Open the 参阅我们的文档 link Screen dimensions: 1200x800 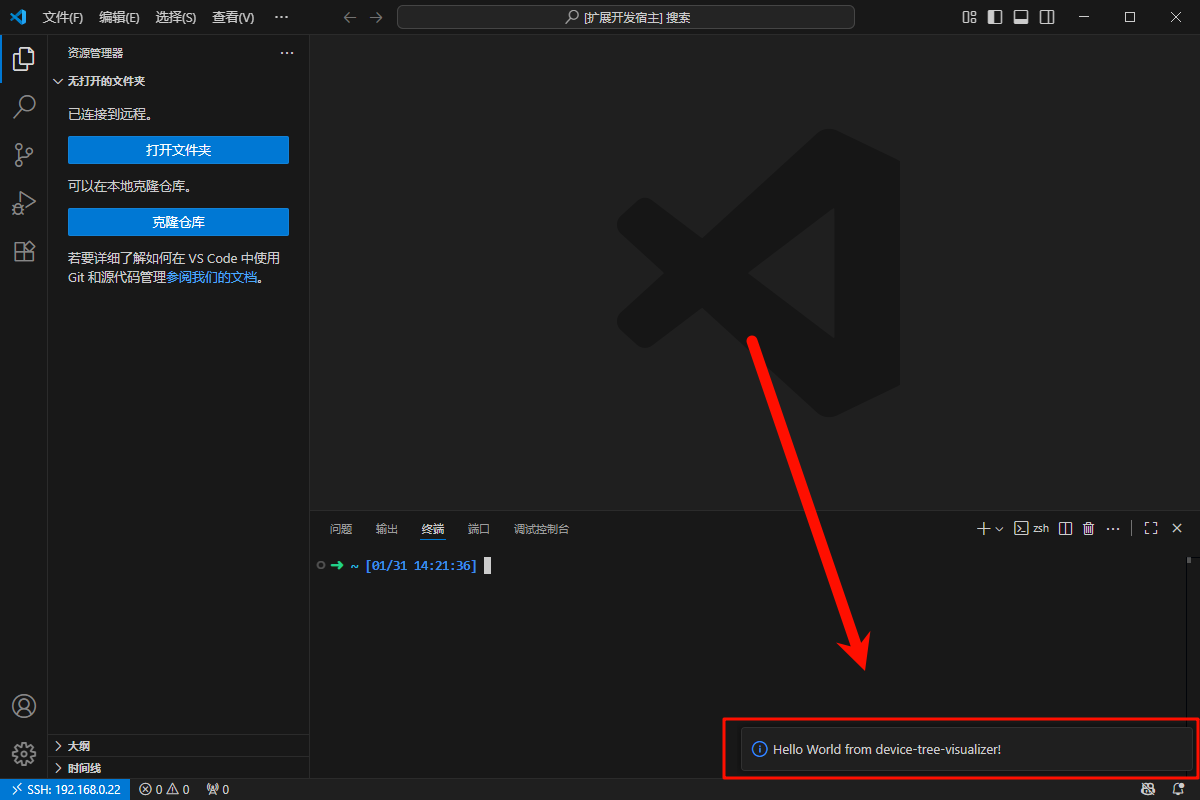click(212, 277)
